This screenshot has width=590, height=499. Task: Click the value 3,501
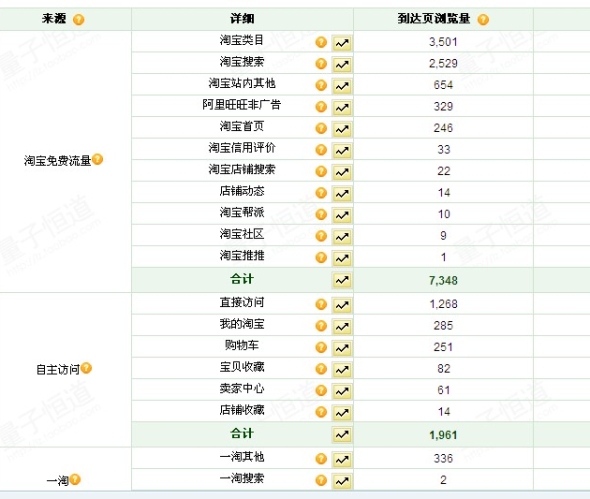pyautogui.click(x=443, y=42)
